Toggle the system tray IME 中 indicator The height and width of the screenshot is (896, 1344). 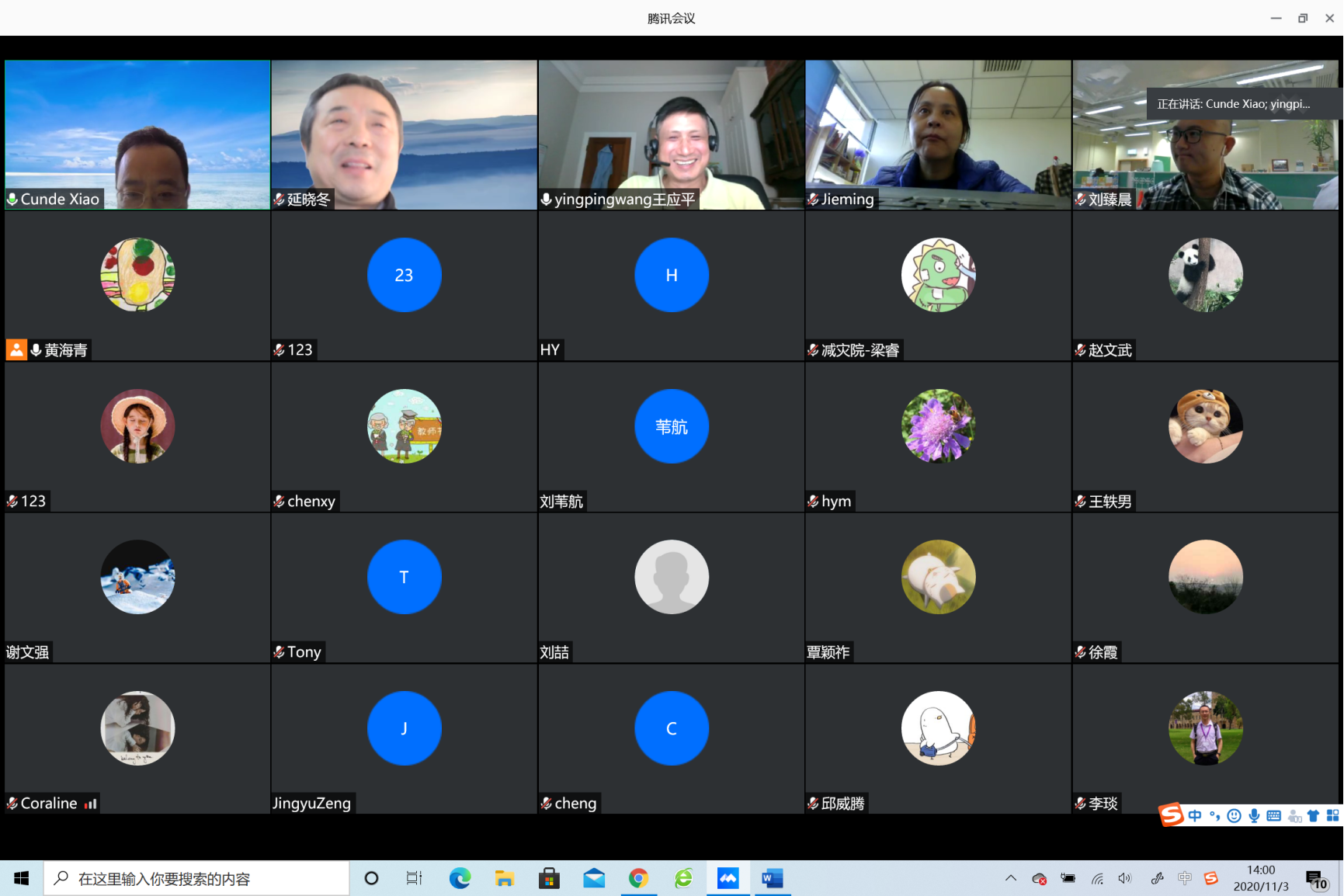click(x=1184, y=878)
